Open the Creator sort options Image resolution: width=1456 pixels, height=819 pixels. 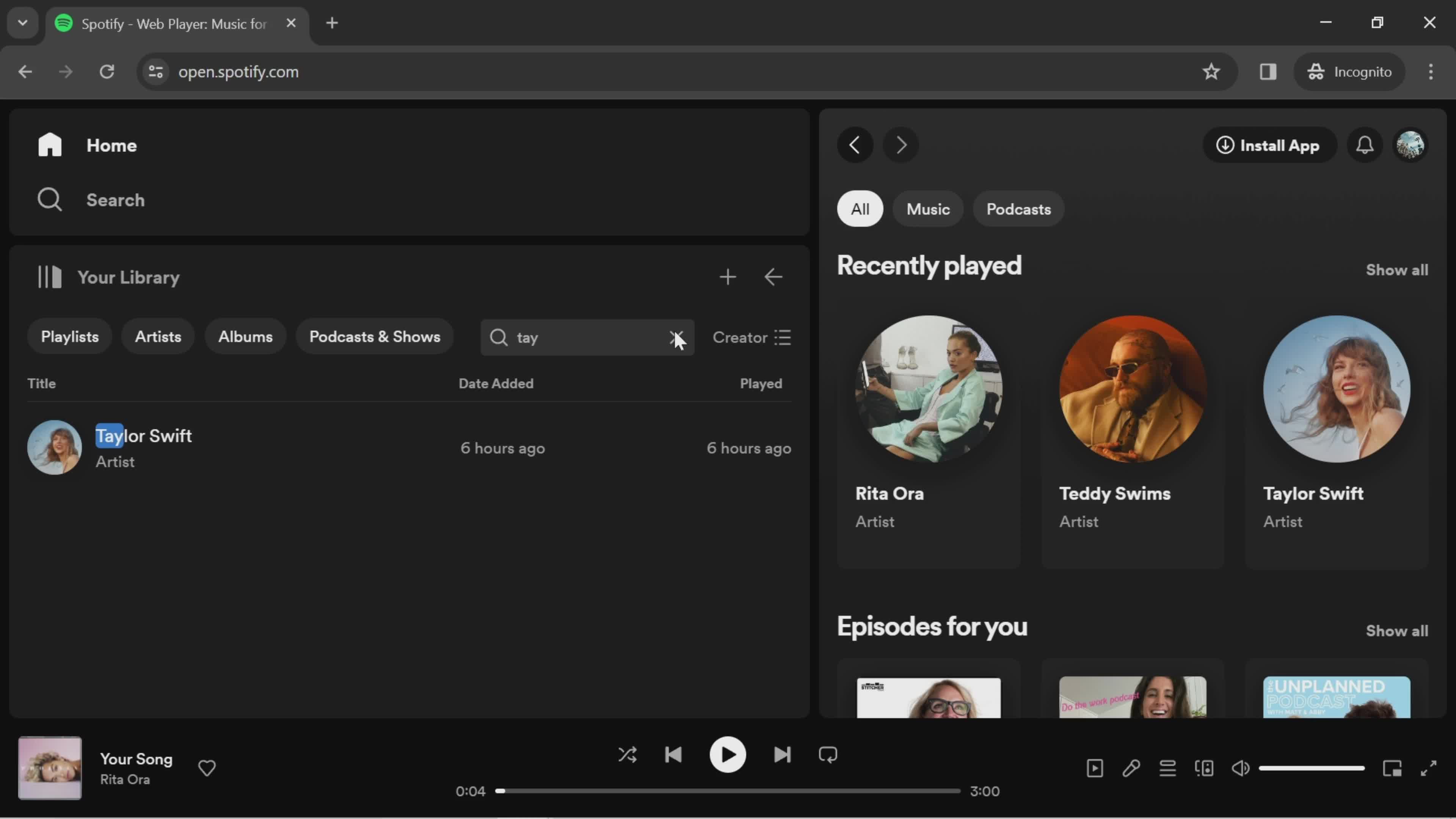coord(752,337)
